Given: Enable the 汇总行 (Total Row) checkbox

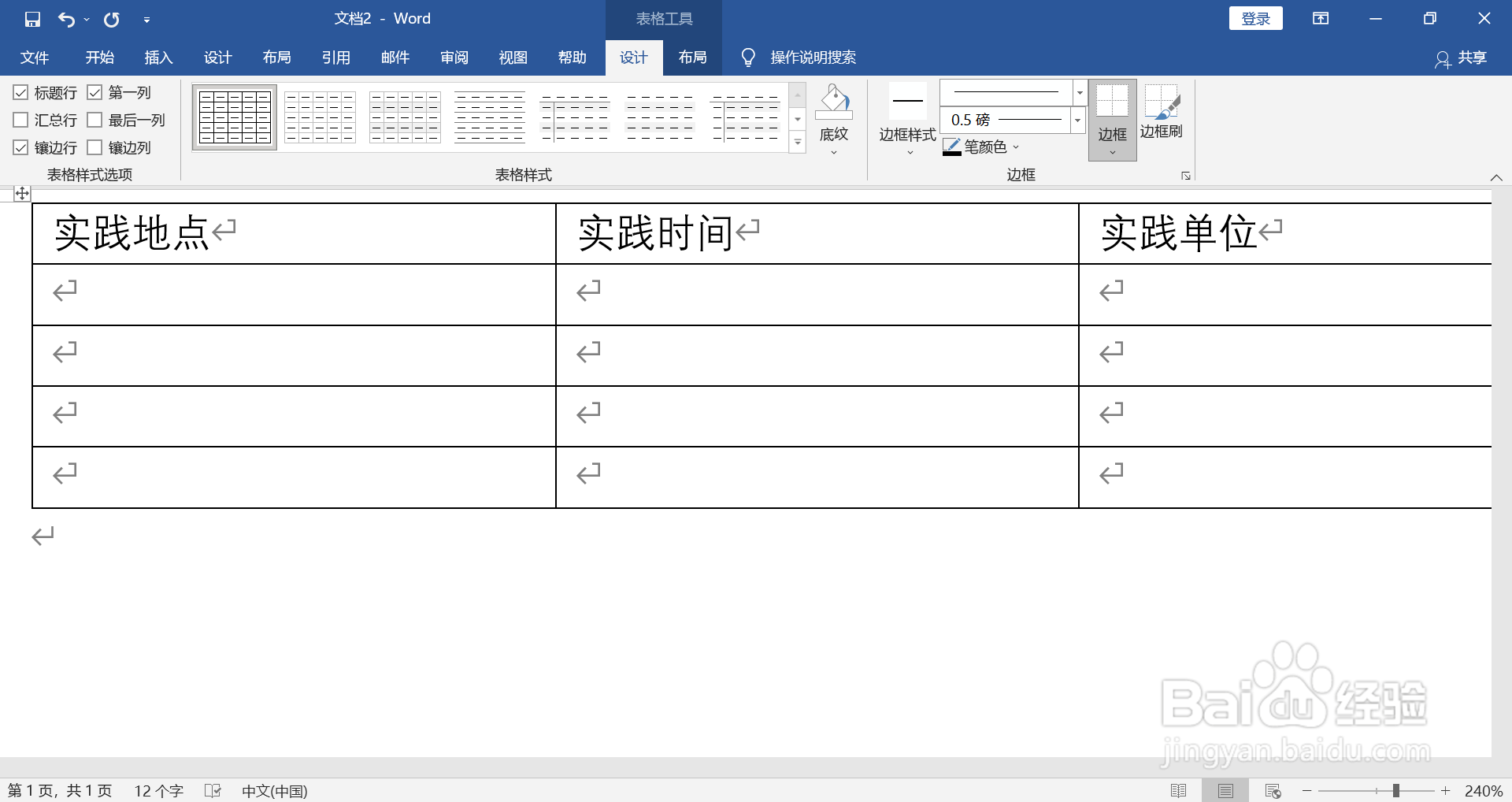Looking at the screenshot, I should [x=20, y=120].
